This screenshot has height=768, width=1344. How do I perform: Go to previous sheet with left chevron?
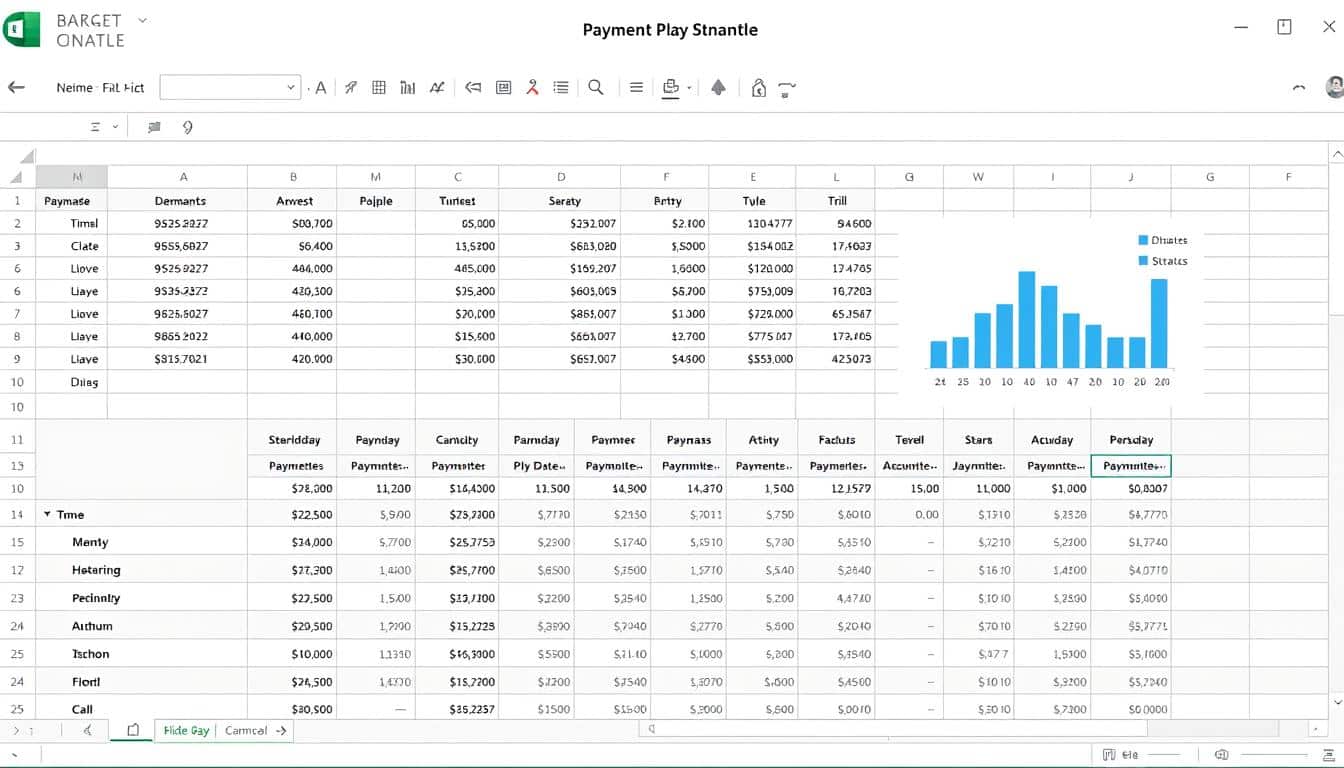click(x=88, y=730)
